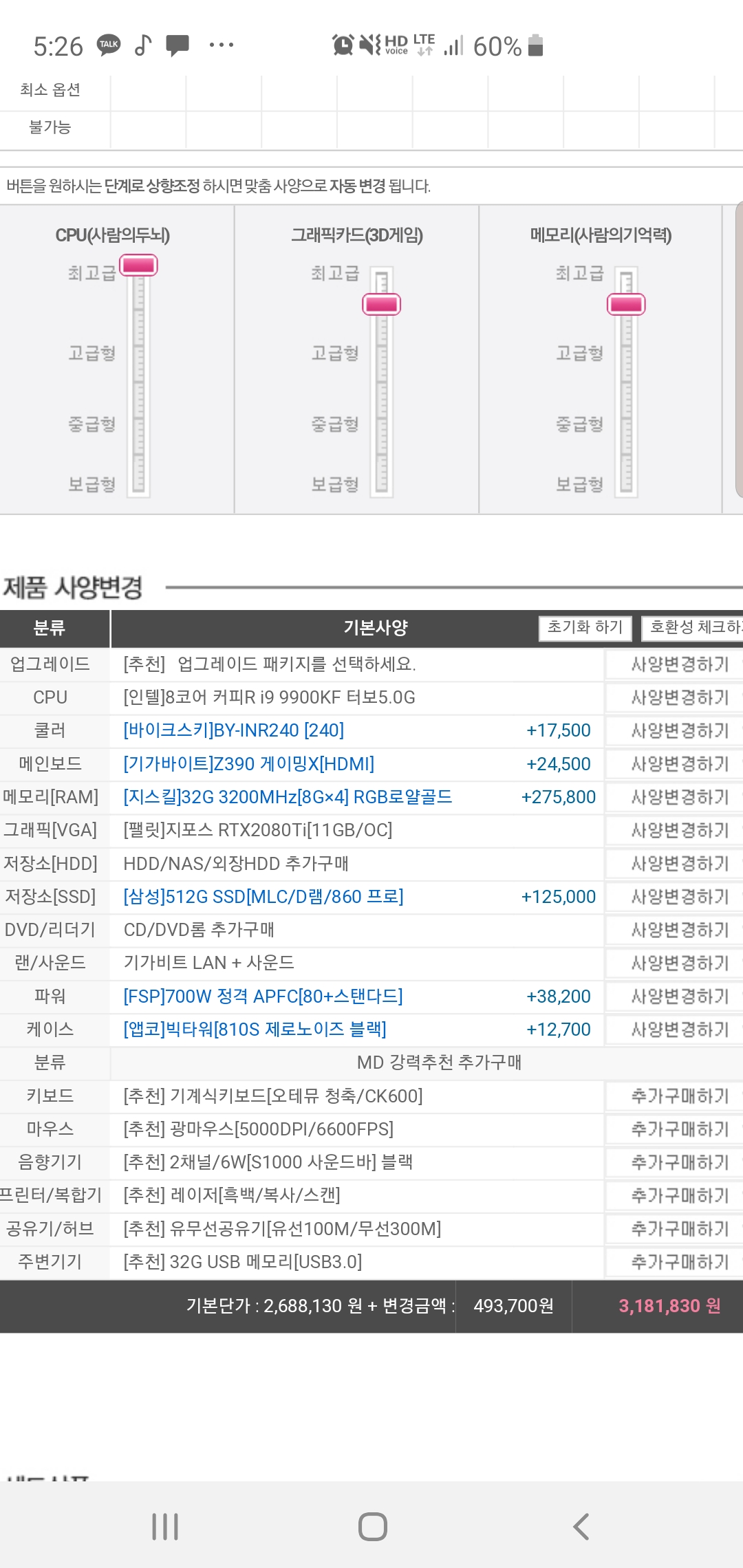Adjust the memory grade slider handle
The height and width of the screenshot is (1568, 743).
click(x=626, y=304)
